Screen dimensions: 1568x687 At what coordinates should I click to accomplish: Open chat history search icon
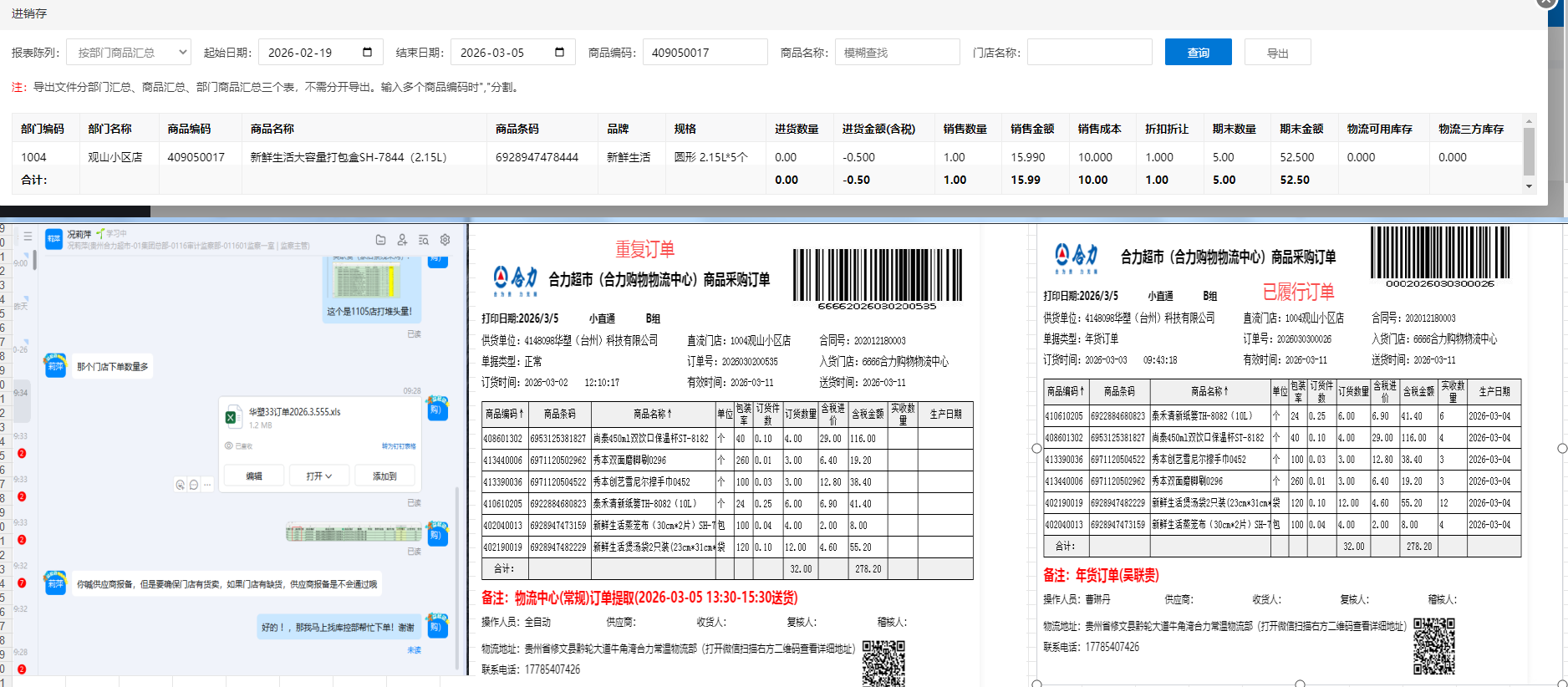coord(424,240)
